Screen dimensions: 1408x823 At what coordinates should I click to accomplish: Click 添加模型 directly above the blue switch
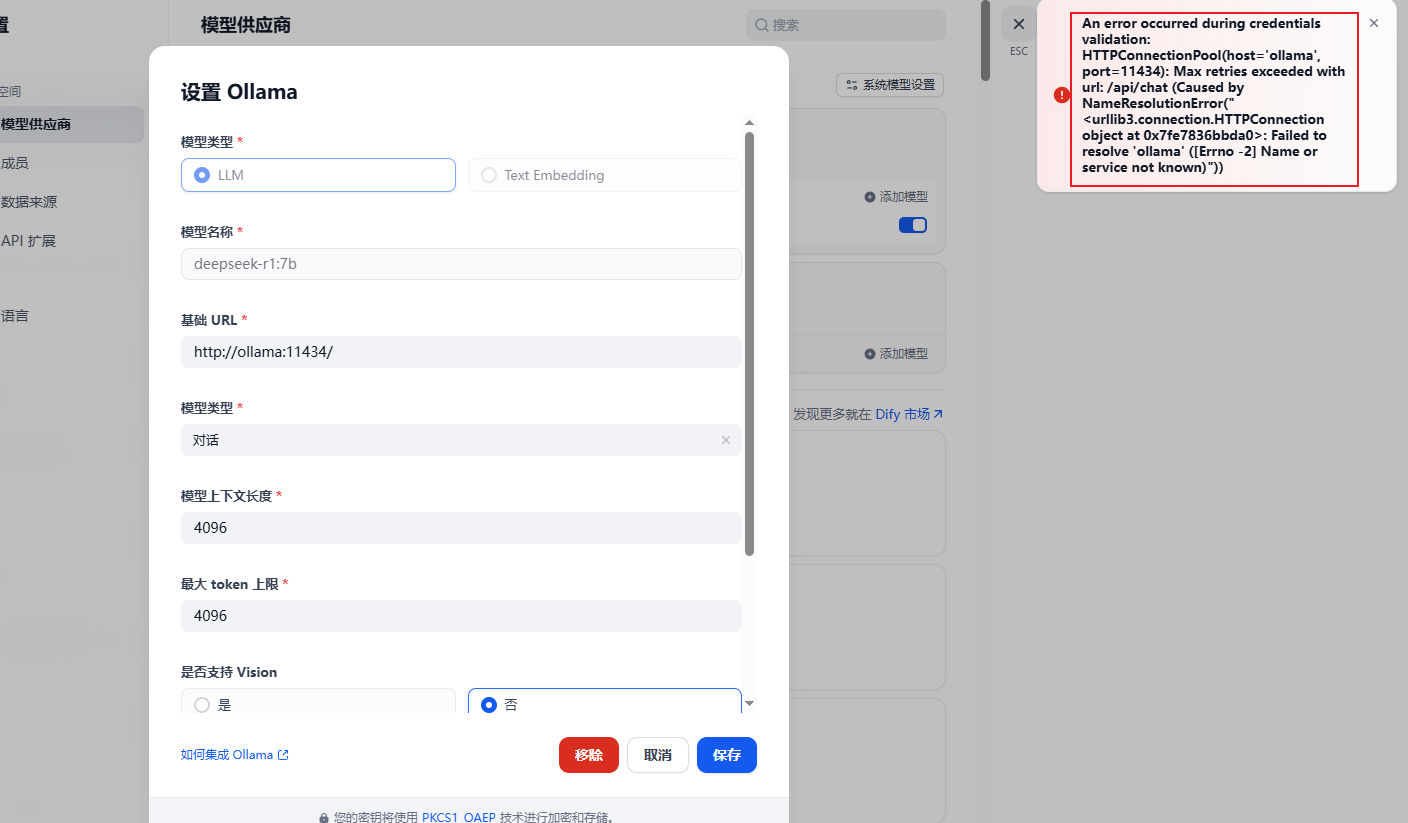click(x=896, y=197)
